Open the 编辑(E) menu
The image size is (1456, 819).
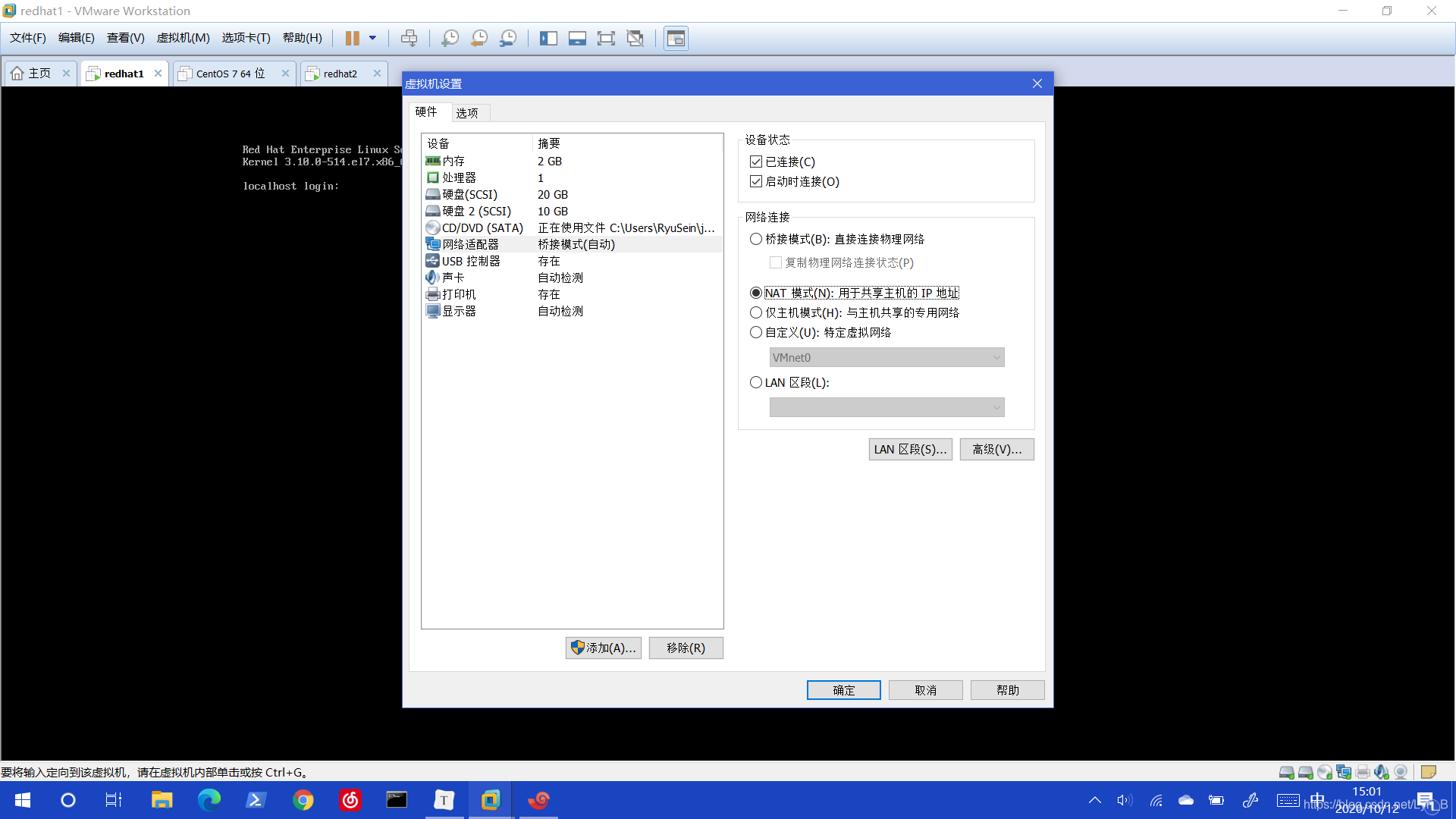[x=76, y=38]
